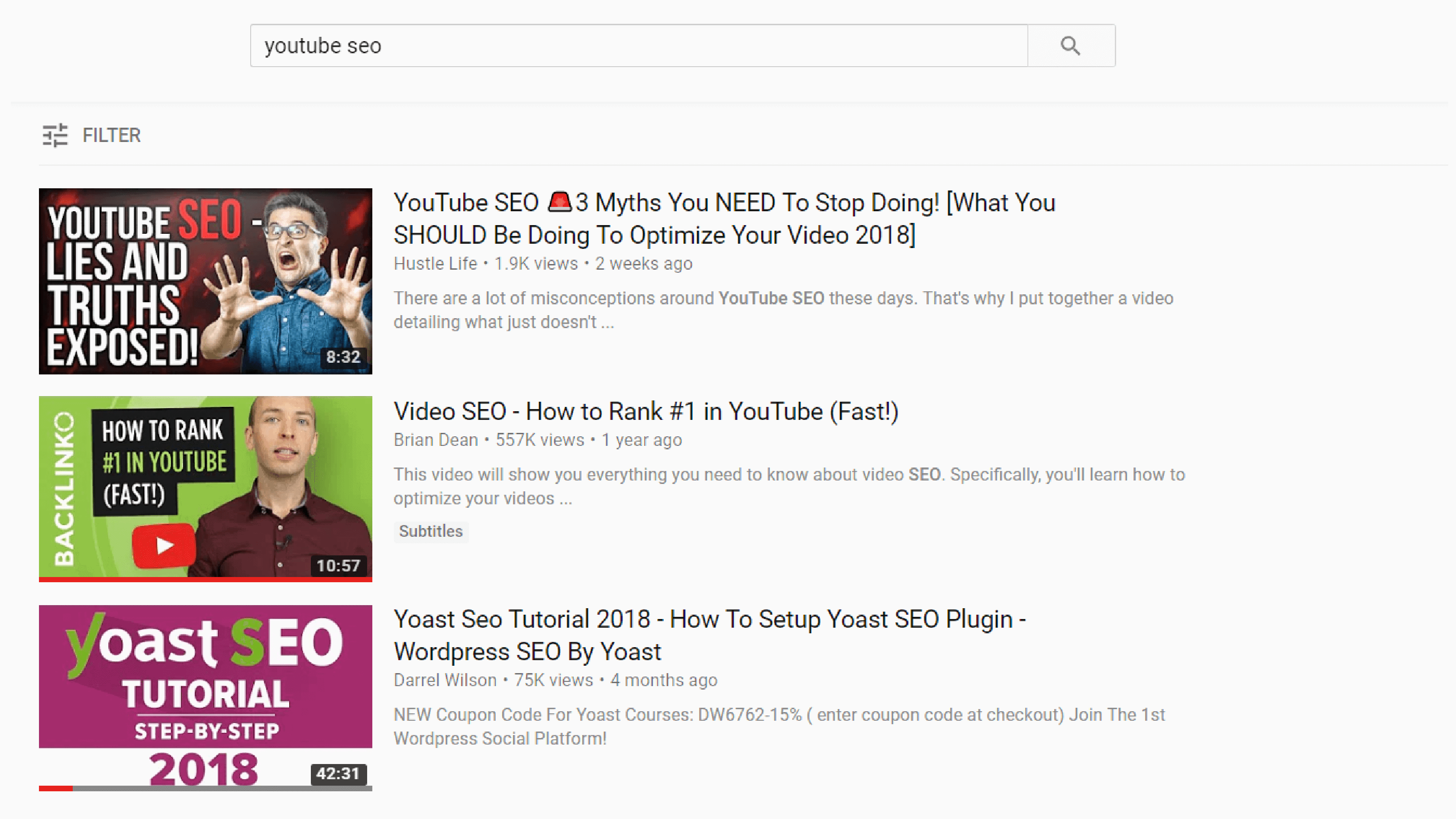Open Video SEO - How to Rank #1 in YouTube

pyautogui.click(x=646, y=411)
